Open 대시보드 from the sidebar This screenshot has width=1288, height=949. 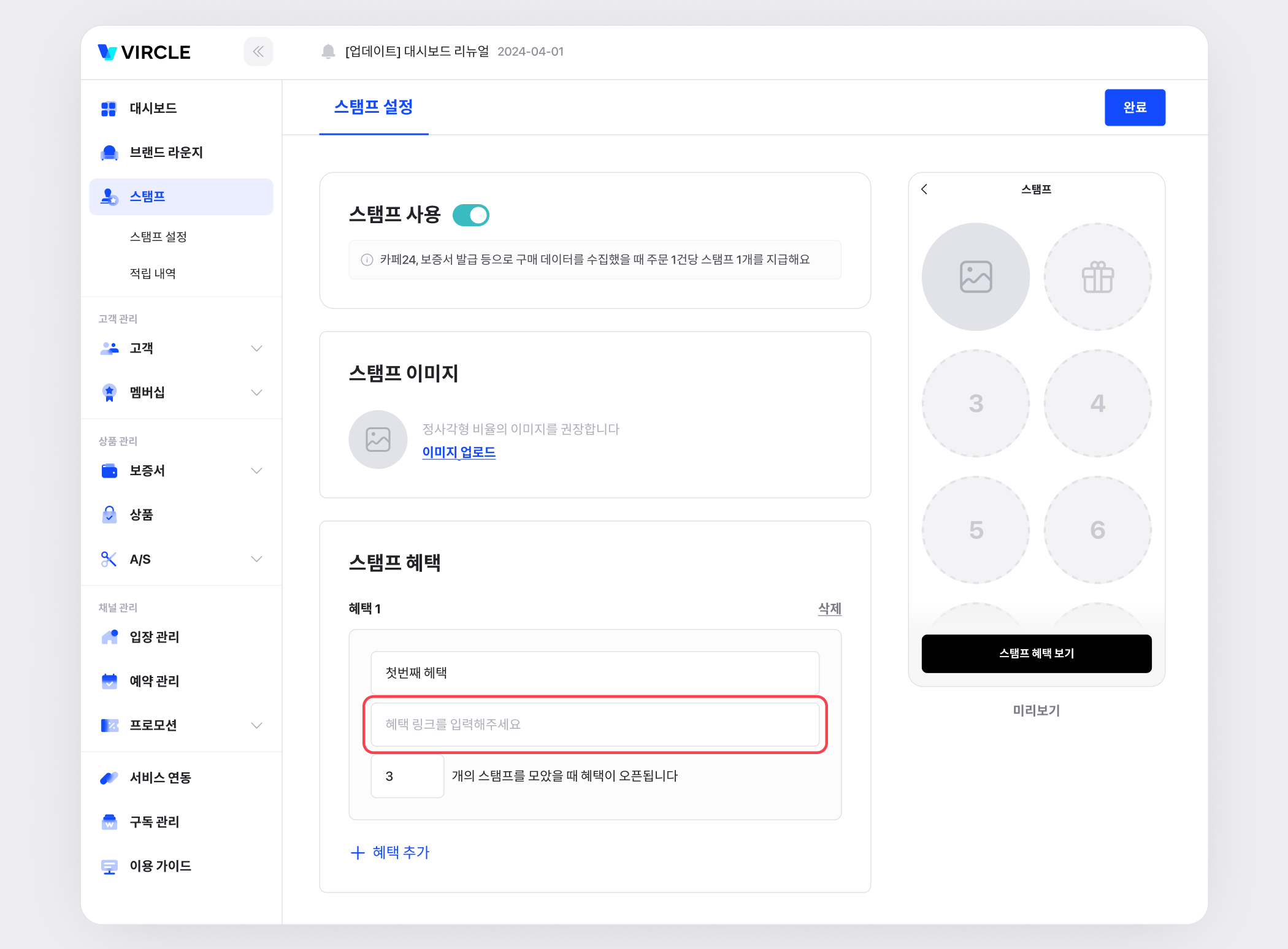pyautogui.click(x=153, y=109)
